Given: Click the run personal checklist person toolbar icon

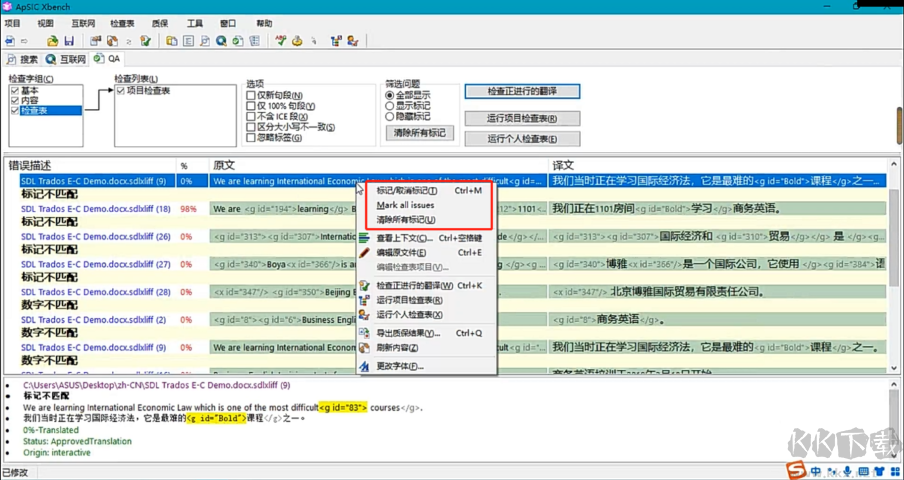Looking at the screenshot, I should click(353, 41).
